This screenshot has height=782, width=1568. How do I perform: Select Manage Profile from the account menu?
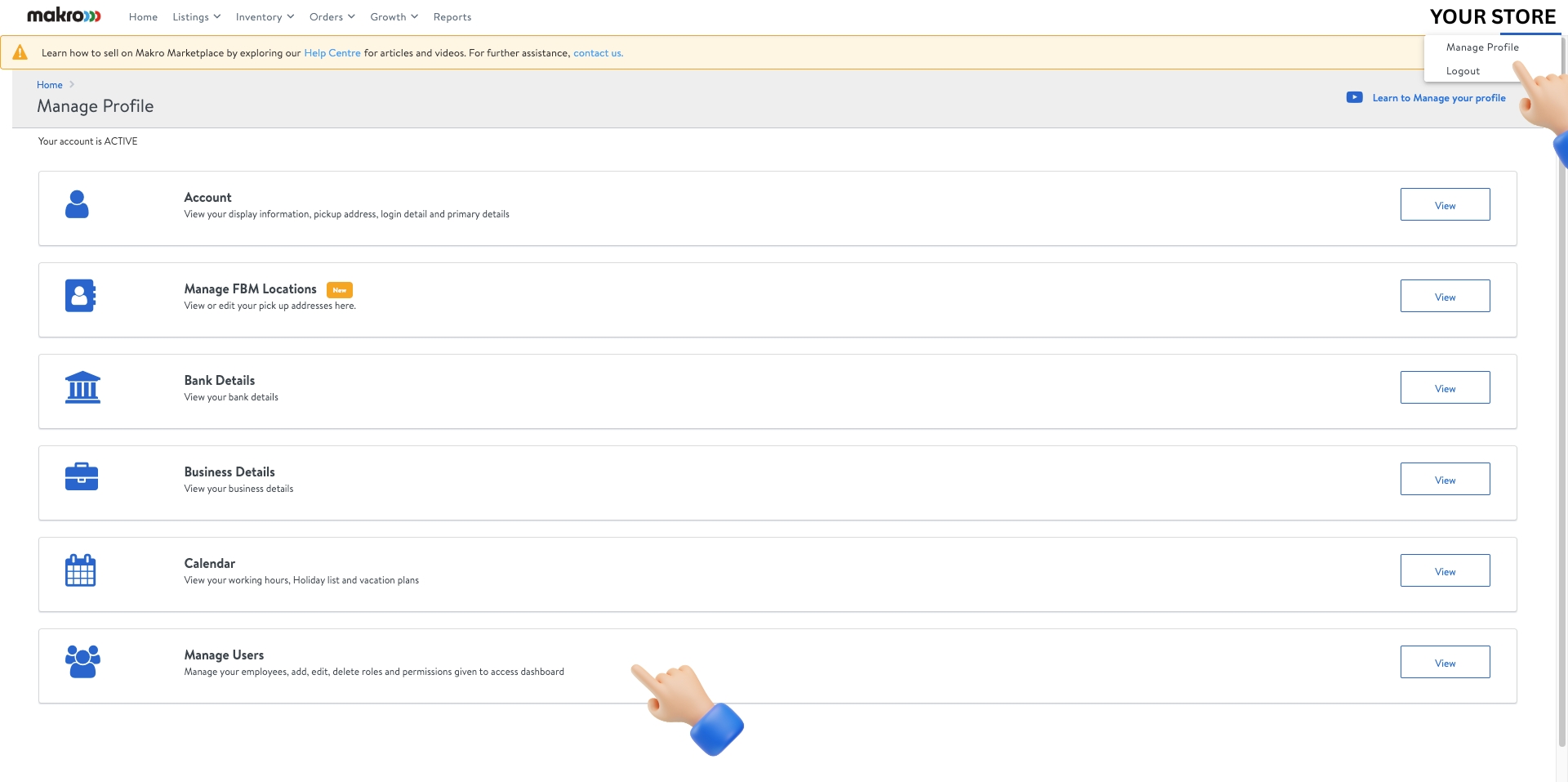(x=1482, y=47)
